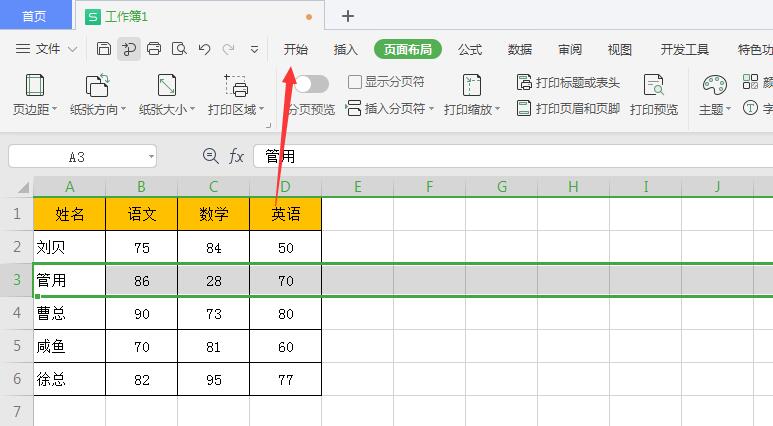The width and height of the screenshot is (773, 426).
Task: Open the 开始 ribbon tab
Action: coord(296,49)
